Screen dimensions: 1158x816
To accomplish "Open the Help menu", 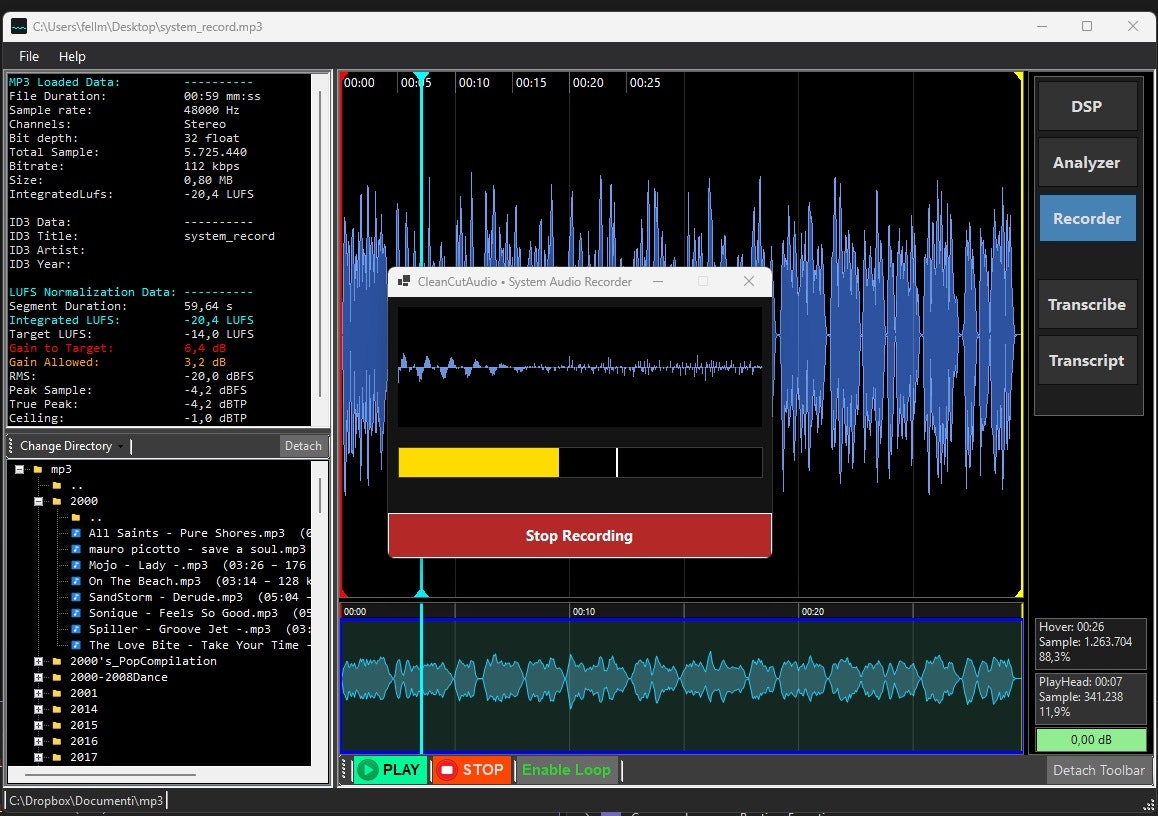I will tap(71, 56).
